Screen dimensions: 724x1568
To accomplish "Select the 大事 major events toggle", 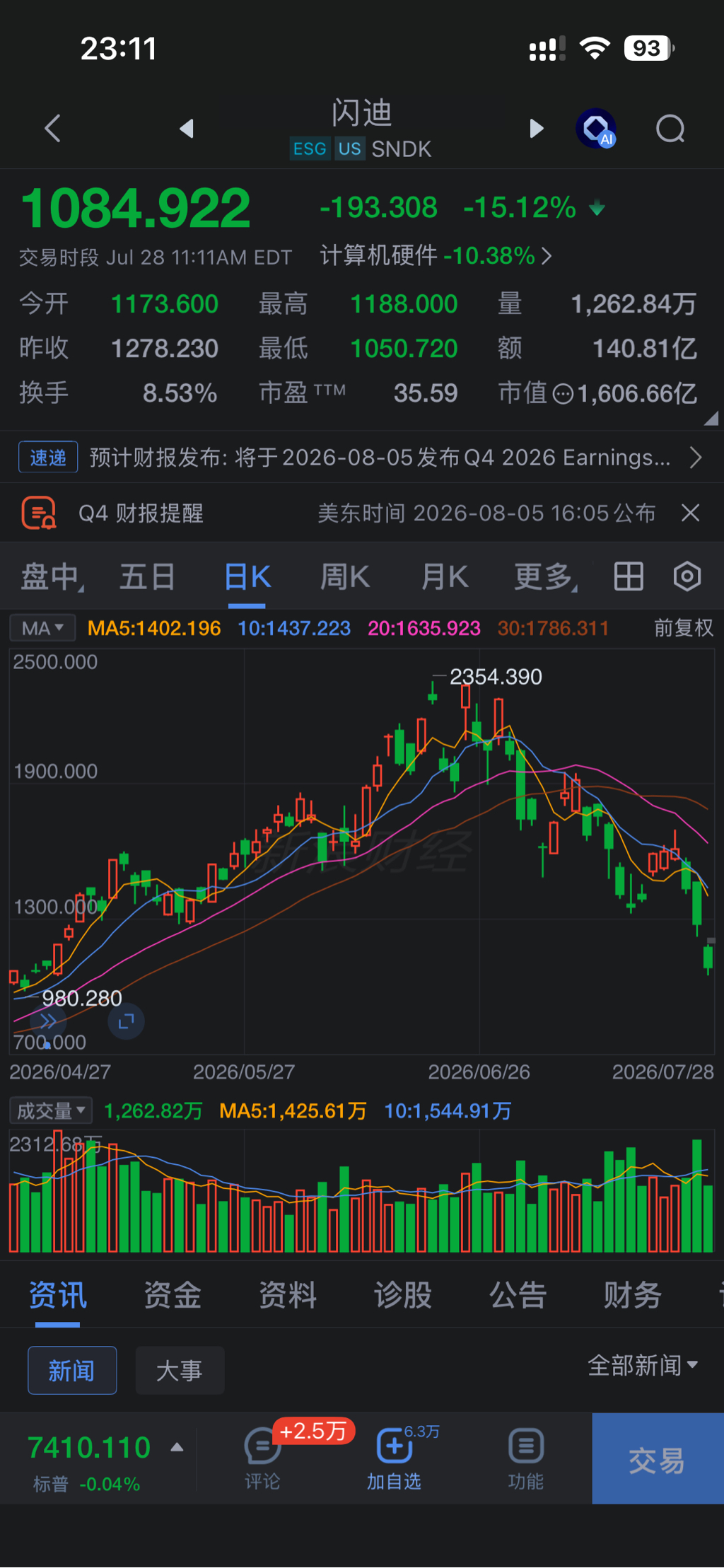I will tap(180, 1370).
